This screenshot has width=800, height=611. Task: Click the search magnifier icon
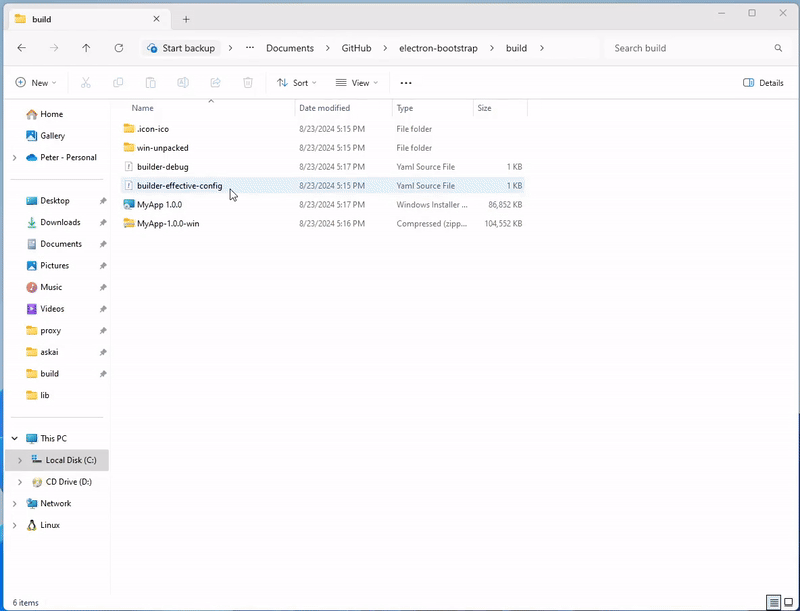tap(778, 48)
